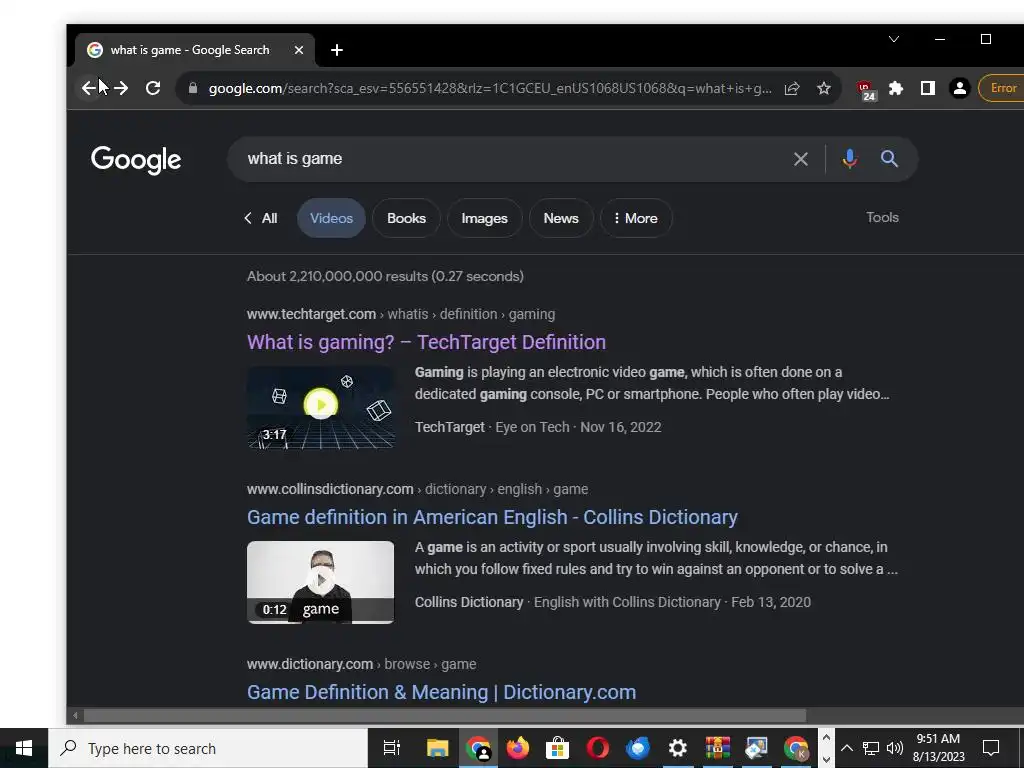Click the 'About 2,210,000,000 results' text
Screen dimensions: 1024x768
tap(385, 276)
